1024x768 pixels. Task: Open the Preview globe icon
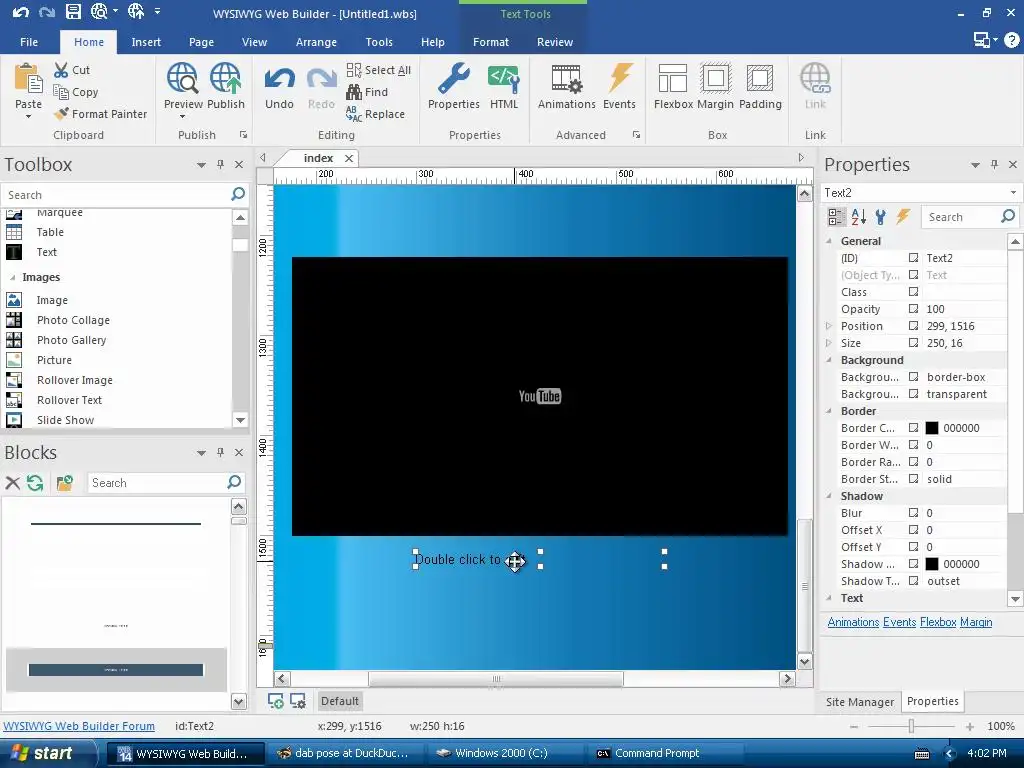point(182,78)
